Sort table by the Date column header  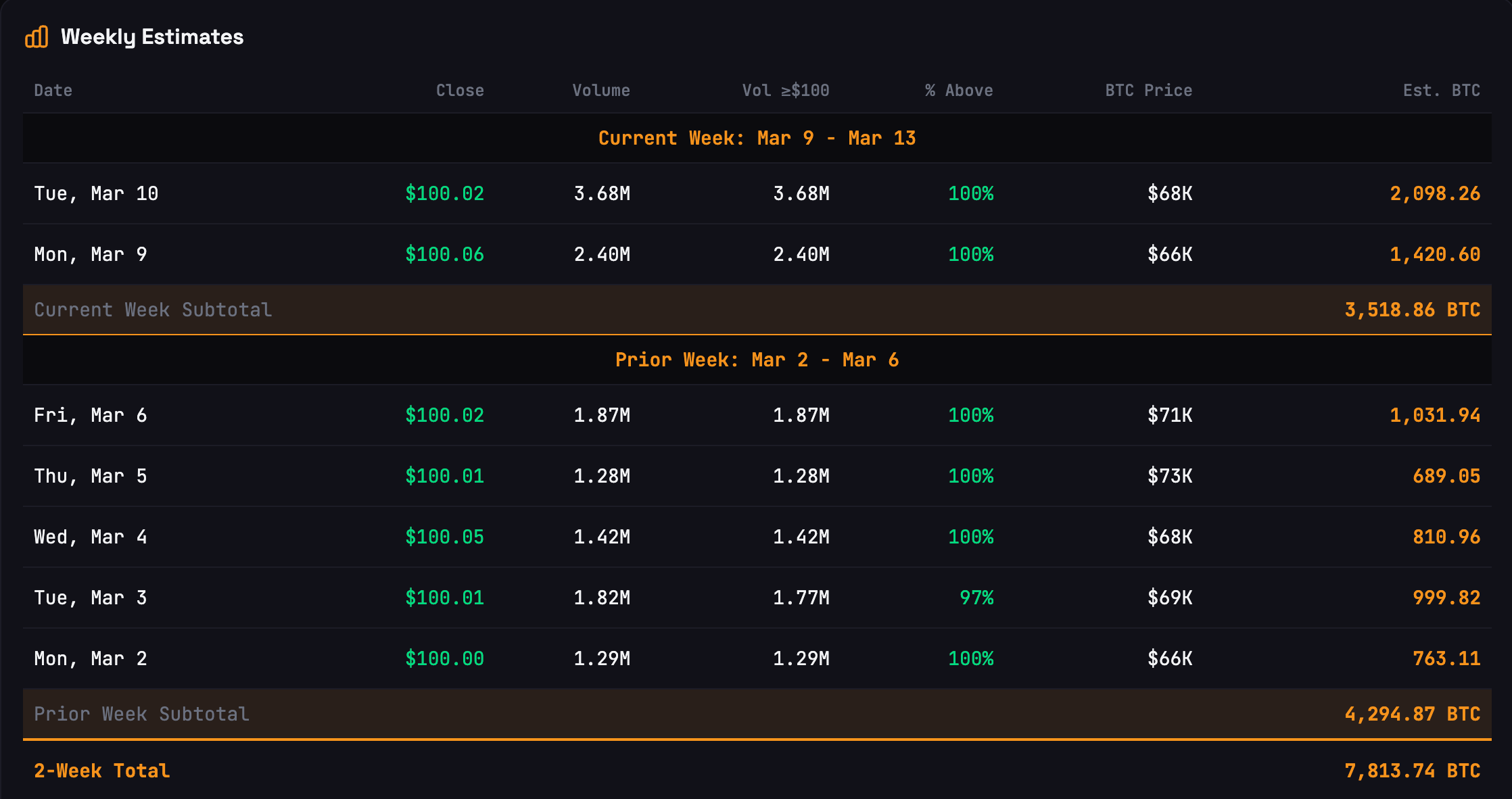53,90
